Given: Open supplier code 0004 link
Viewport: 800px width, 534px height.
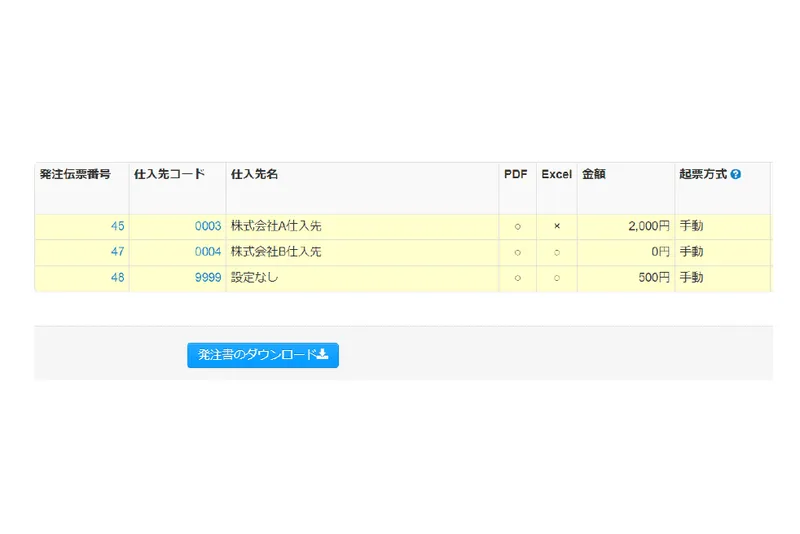Looking at the screenshot, I should click(208, 251).
